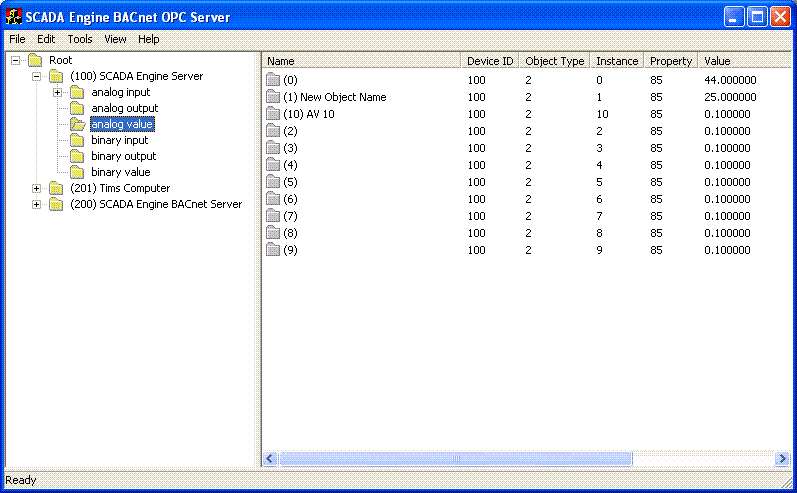This screenshot has height=493, width=797.
Task: Click the folder icon of (10) AV 10
Action: (x=273, y=114)
